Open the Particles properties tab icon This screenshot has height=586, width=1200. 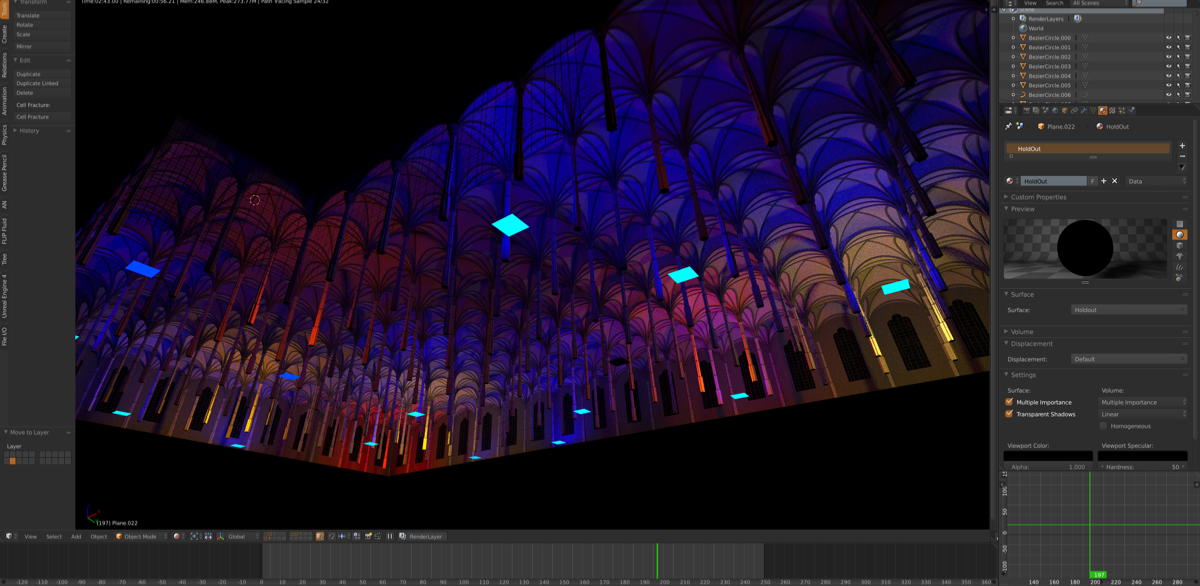(1122, 110)
